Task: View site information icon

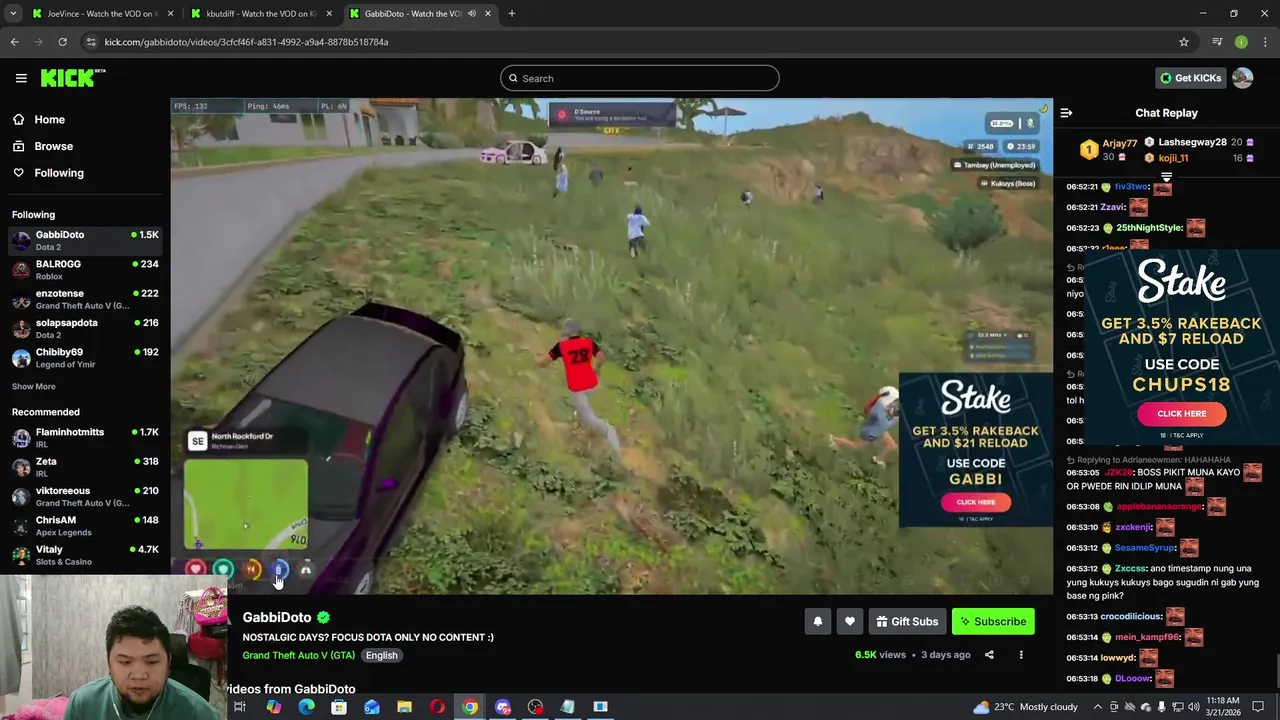Action: tap(91, 42)
